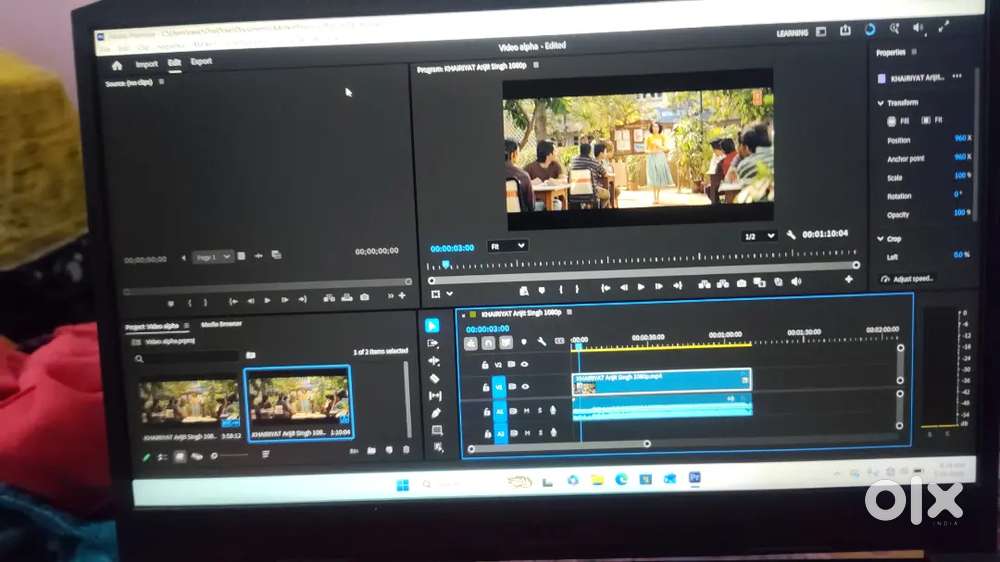Viewport: 1000px width, 562px height.
Task: Collapse the Crop section in Properties
Action: (x=881, y=239)
